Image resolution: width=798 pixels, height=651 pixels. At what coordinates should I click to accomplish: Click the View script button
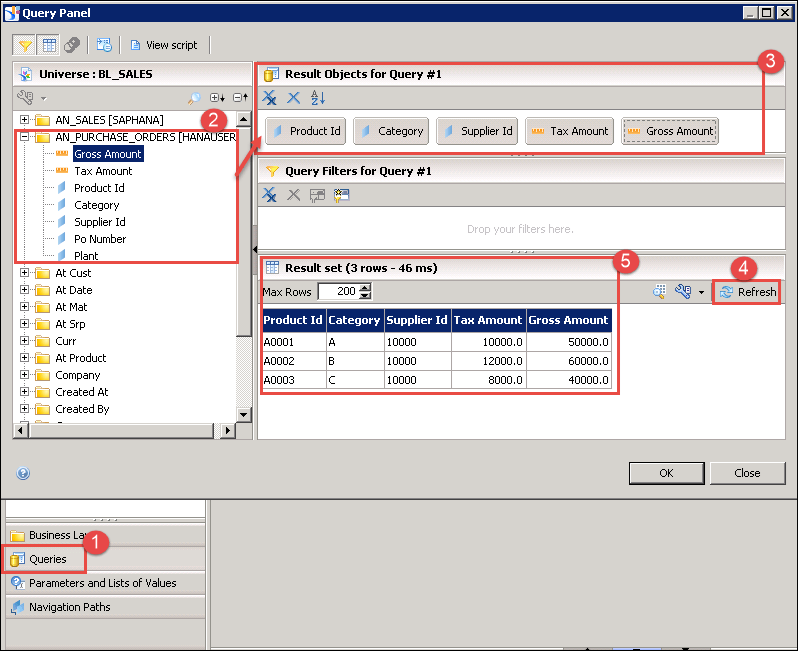coord(163,45)
